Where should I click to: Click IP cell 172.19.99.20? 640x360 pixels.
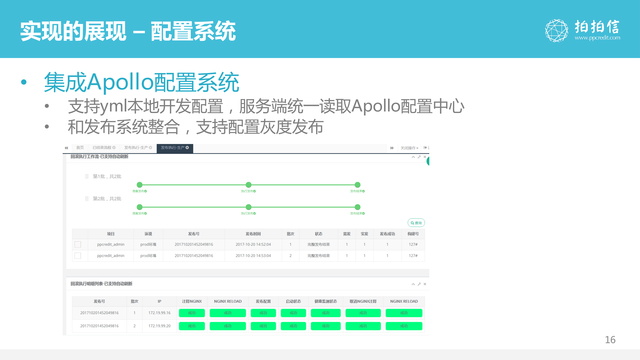click(x=159, y=326)
